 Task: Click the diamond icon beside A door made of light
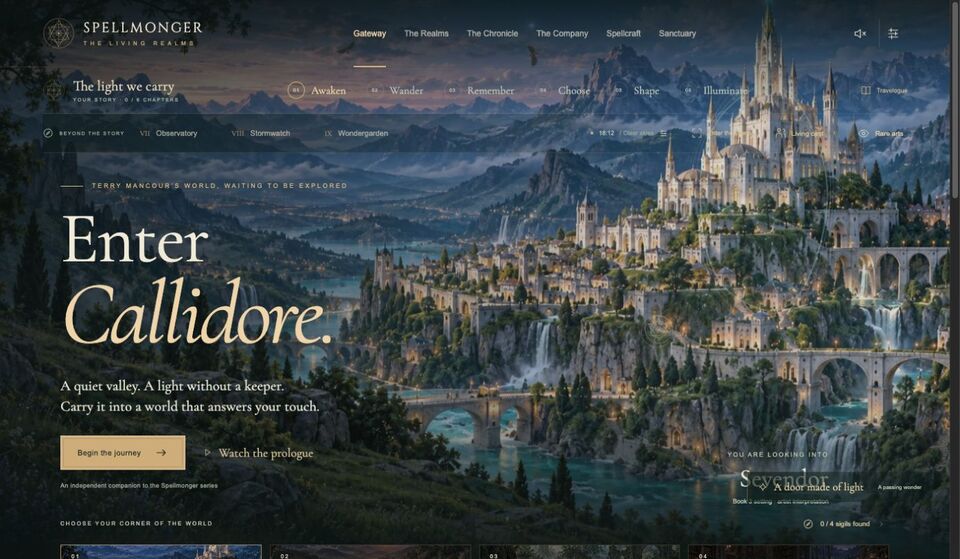click(x=762, y=487)
